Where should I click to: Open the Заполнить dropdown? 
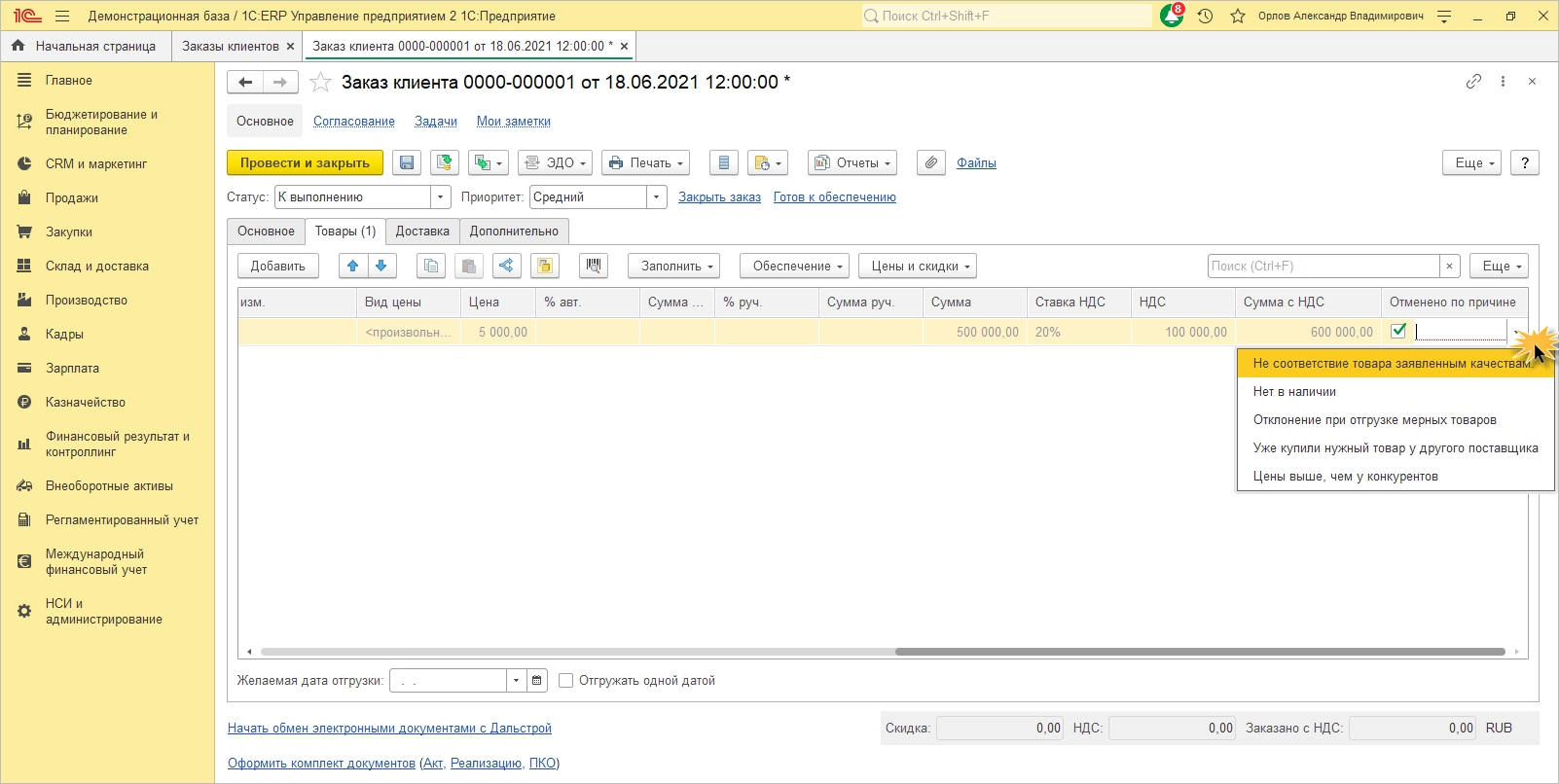click(674, 266)
